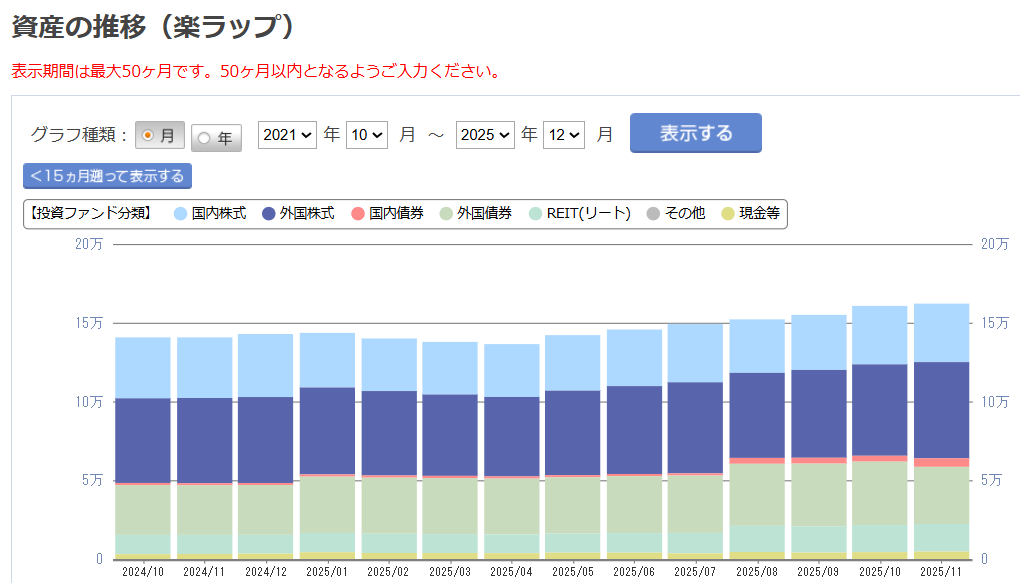This screenshot has width=1020, height=583.
Task: Click the 2025/08 foreign bond bar segment
Action: (x=757, y=494)
